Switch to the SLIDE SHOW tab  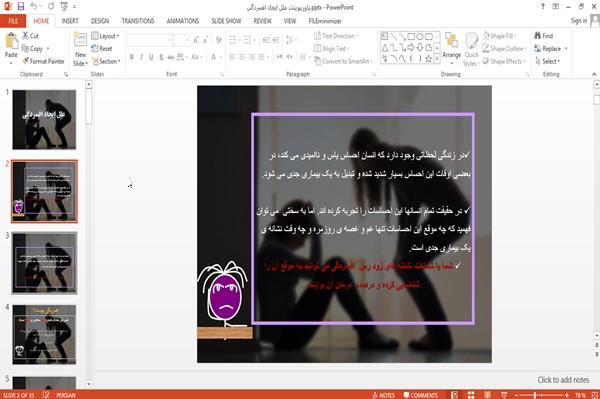[x=226, y=21]
